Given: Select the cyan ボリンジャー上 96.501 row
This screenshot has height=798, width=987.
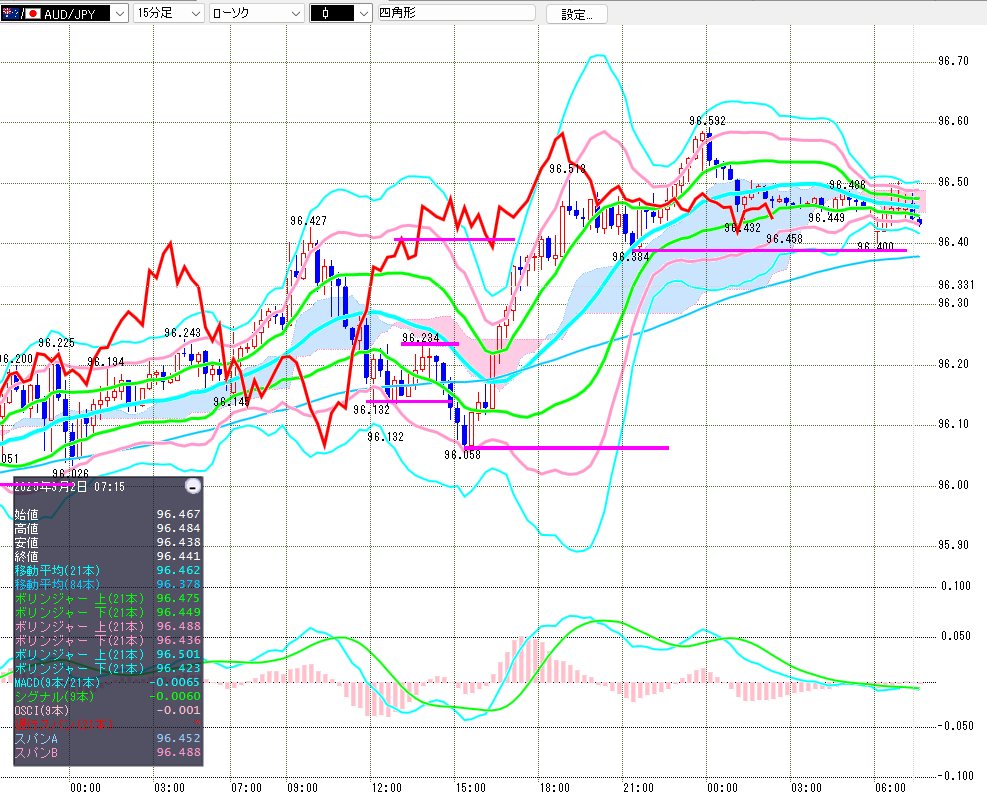Looking at the screenshot, I should 108,654.
